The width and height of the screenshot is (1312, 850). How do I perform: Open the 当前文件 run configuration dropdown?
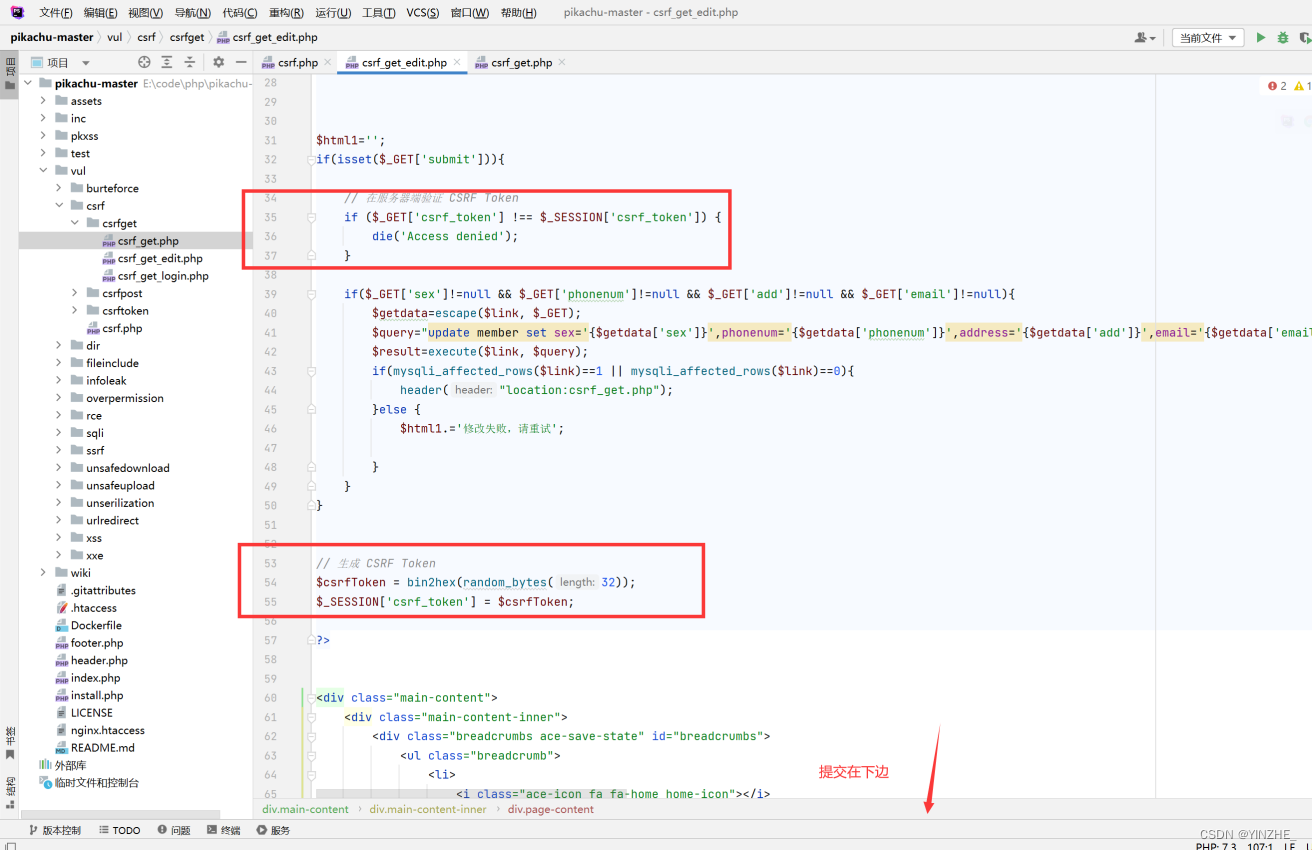(1208, 38)
